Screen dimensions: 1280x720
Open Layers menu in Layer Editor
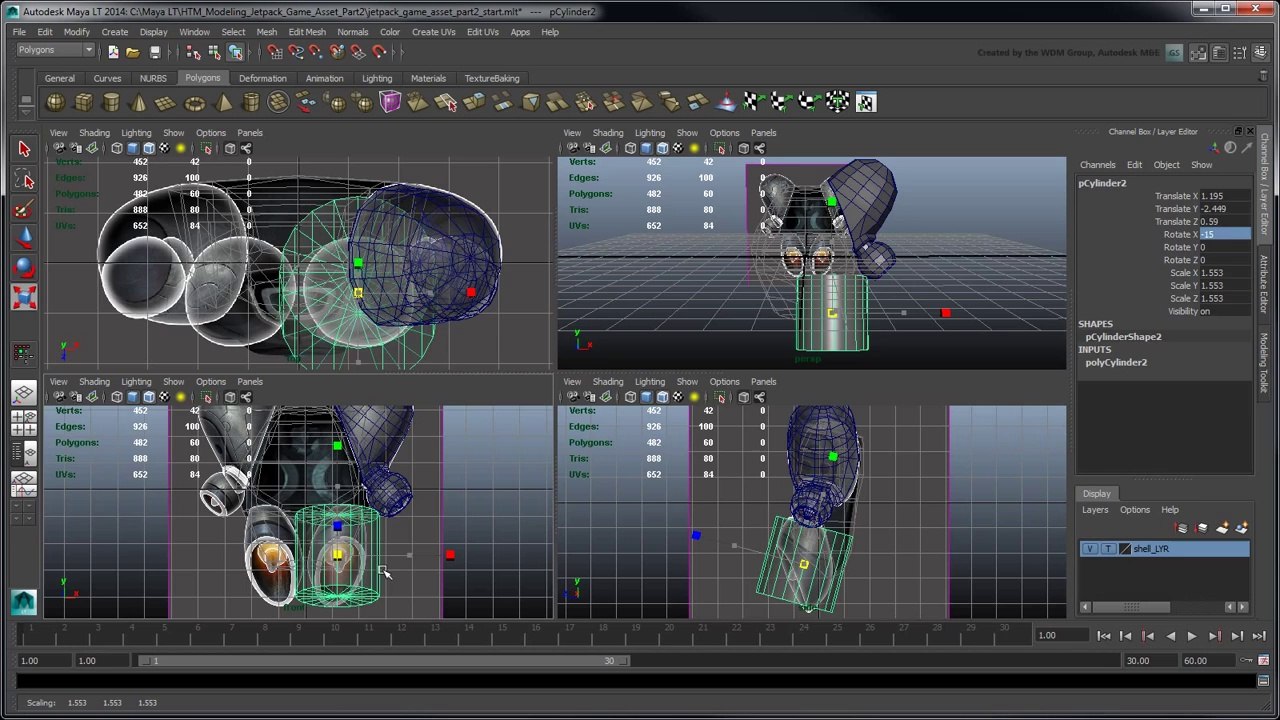tap(1095, 510)
